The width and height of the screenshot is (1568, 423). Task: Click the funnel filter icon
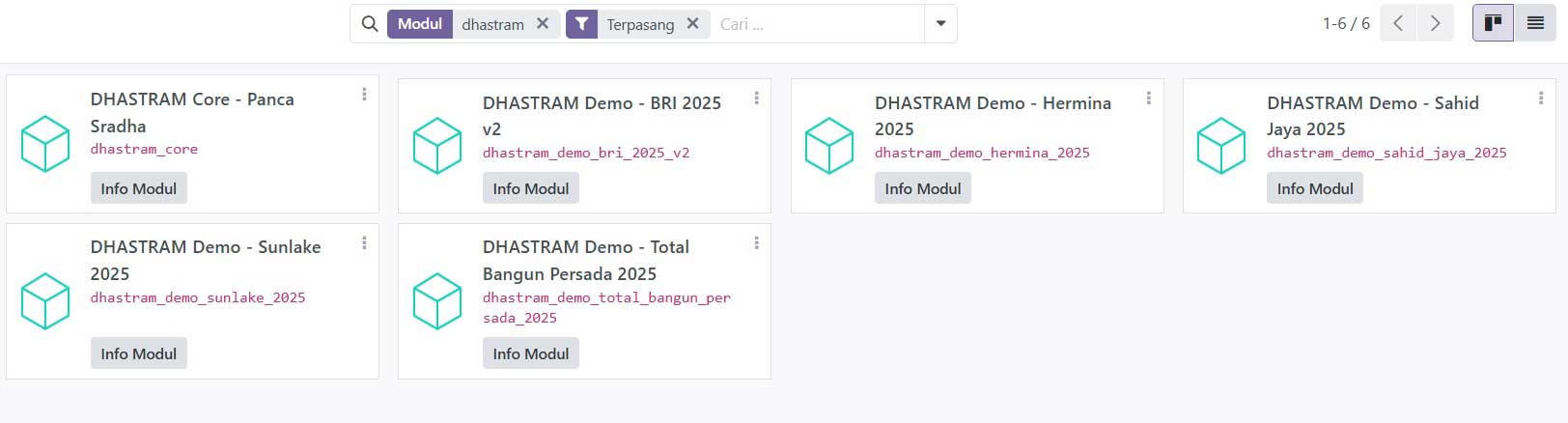(581, 24)
